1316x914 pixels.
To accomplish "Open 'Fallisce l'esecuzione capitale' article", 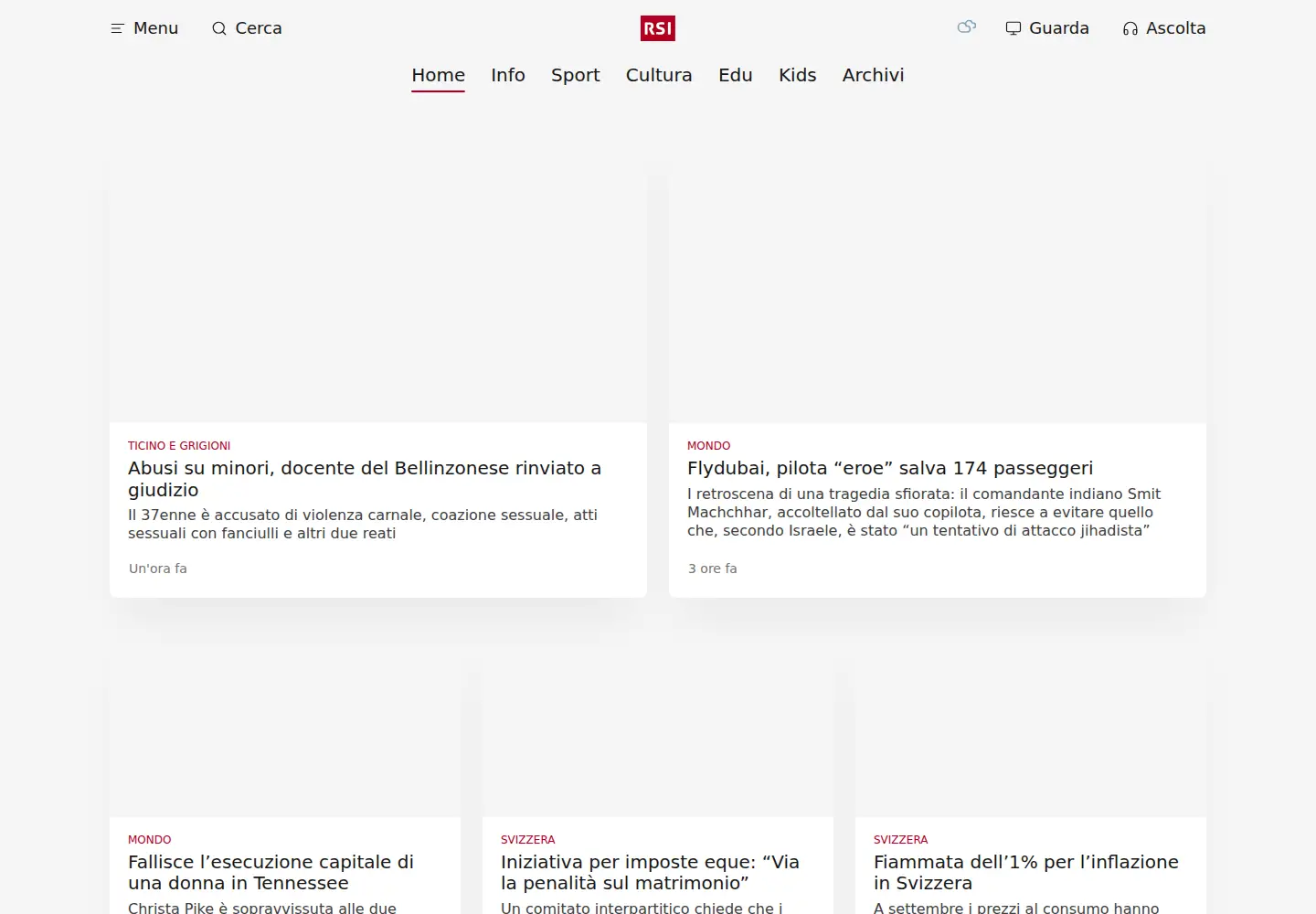I will (271, 872).
